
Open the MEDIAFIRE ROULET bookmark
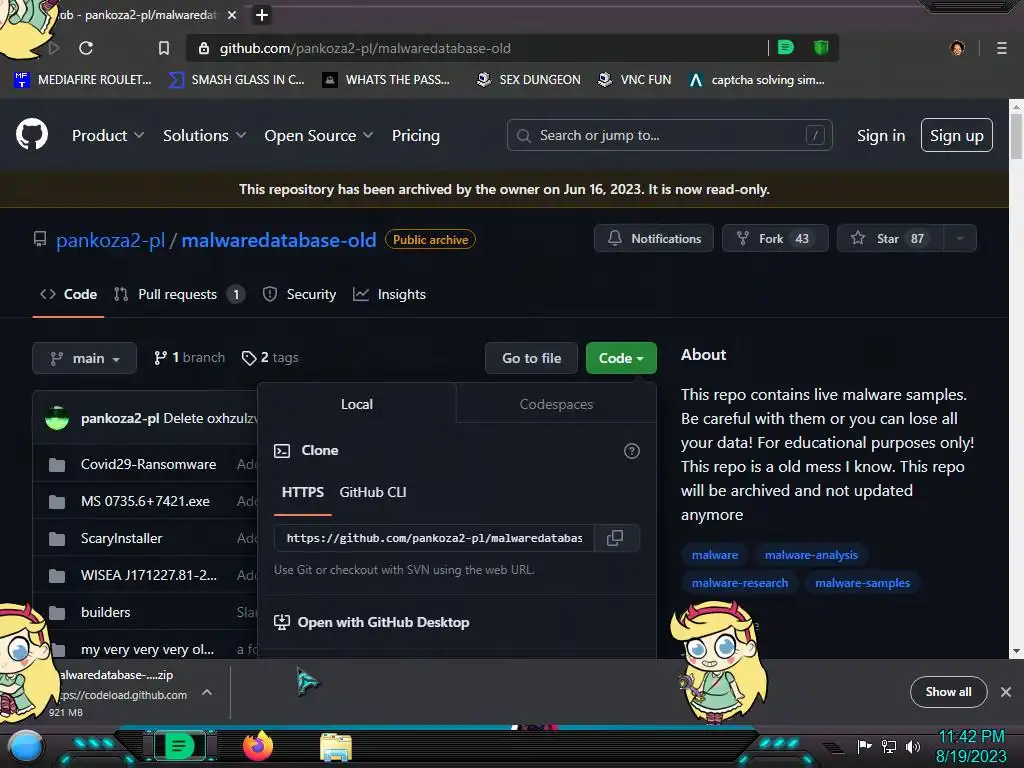click(83, 80)
